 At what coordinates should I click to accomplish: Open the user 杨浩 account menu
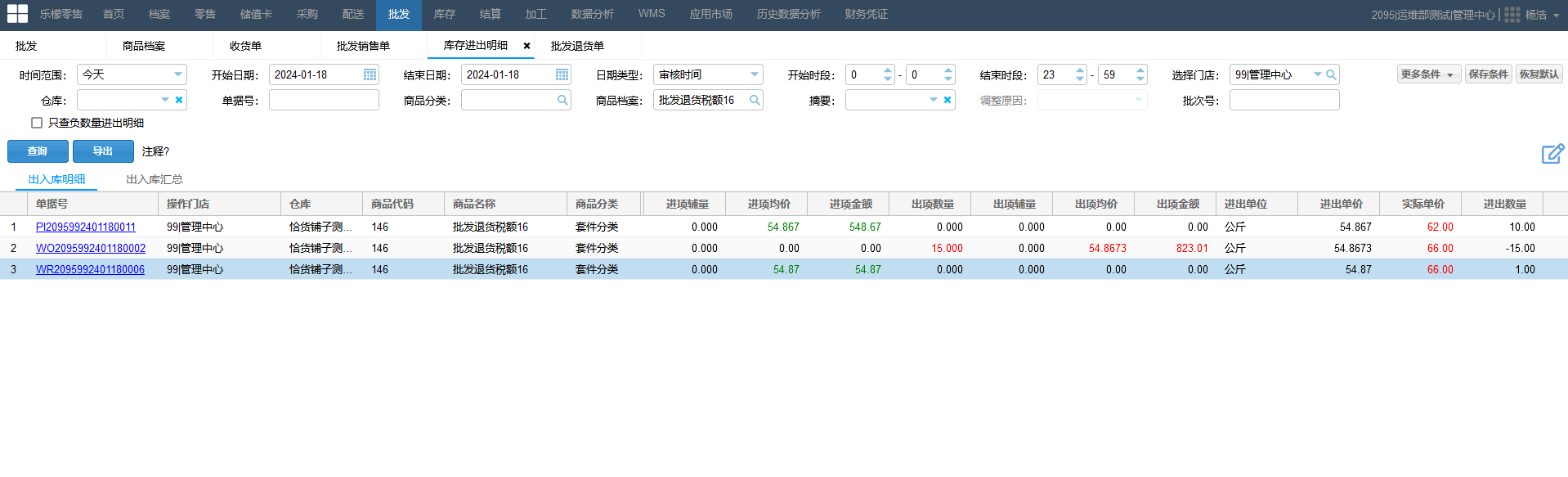click(x=1542, y=15)
